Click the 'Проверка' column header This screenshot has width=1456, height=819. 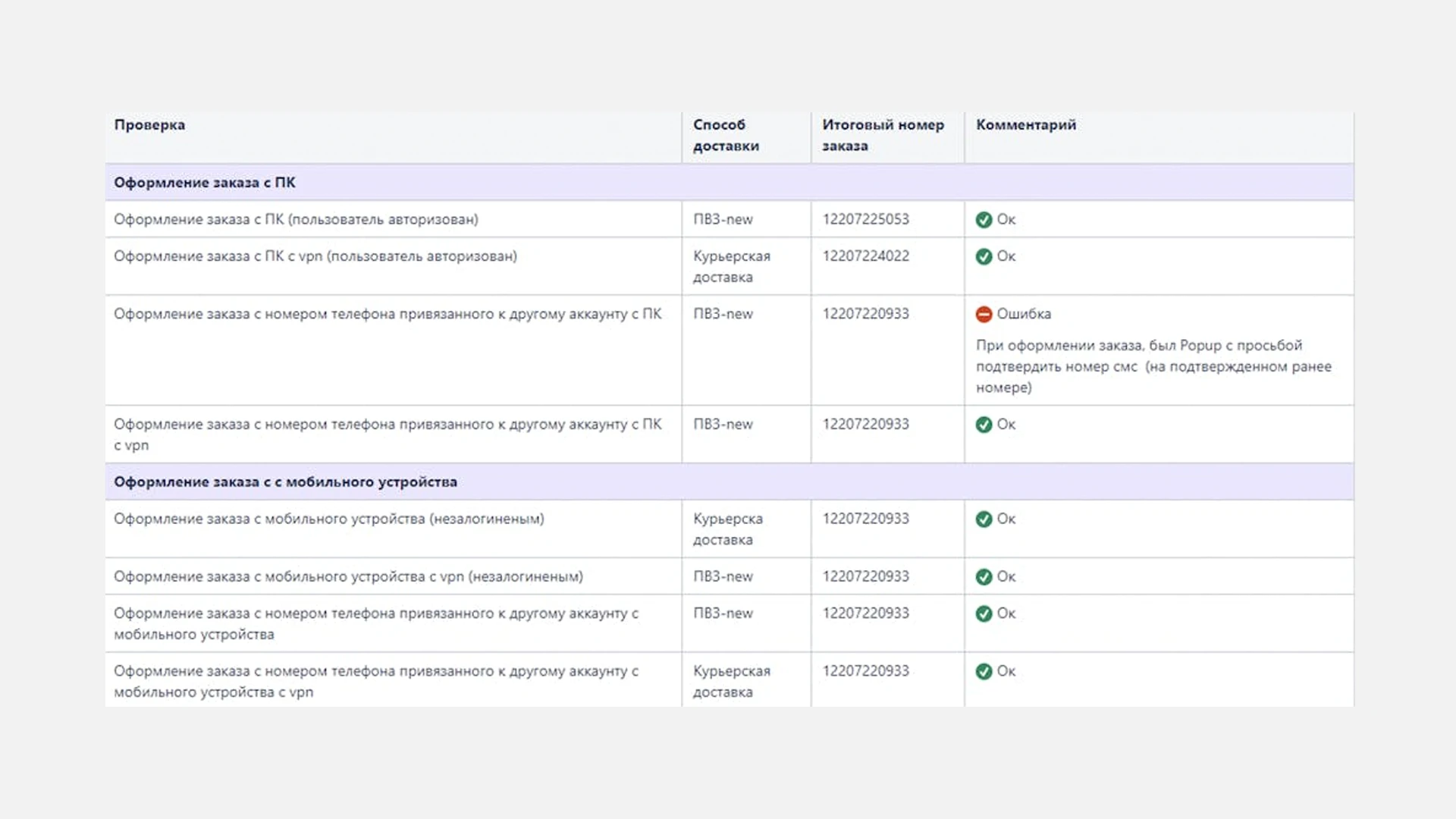point(149,125)
